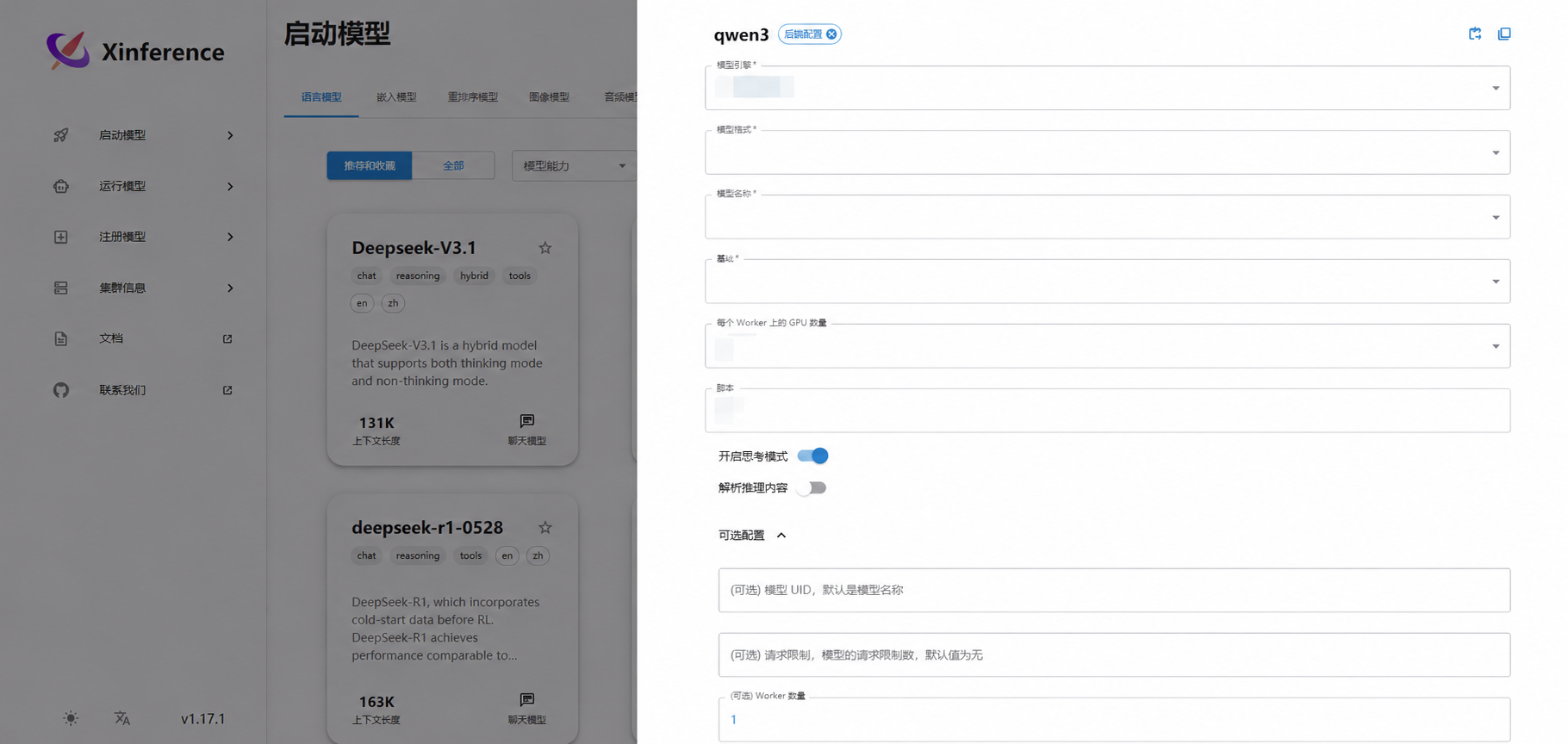Click the 后端配置 chip label
The width and height of the screenshot is (1568, 744).
[803, 34]
